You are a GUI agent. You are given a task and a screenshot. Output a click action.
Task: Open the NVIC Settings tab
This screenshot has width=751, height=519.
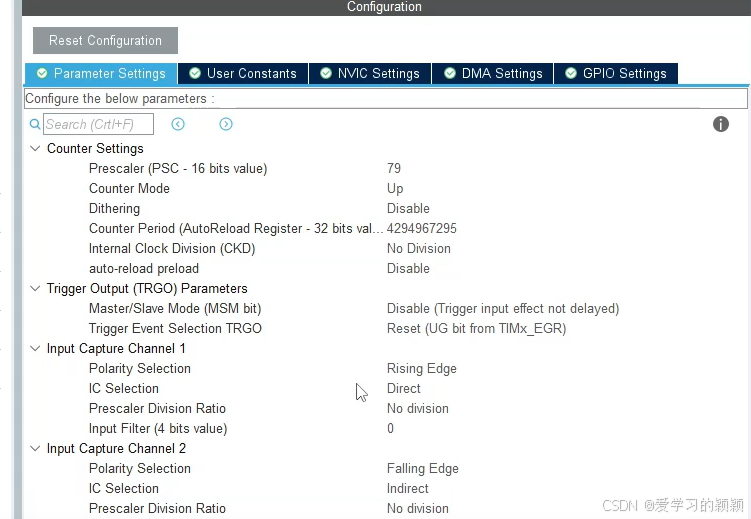pyautogui.click(x=370, y=73)
